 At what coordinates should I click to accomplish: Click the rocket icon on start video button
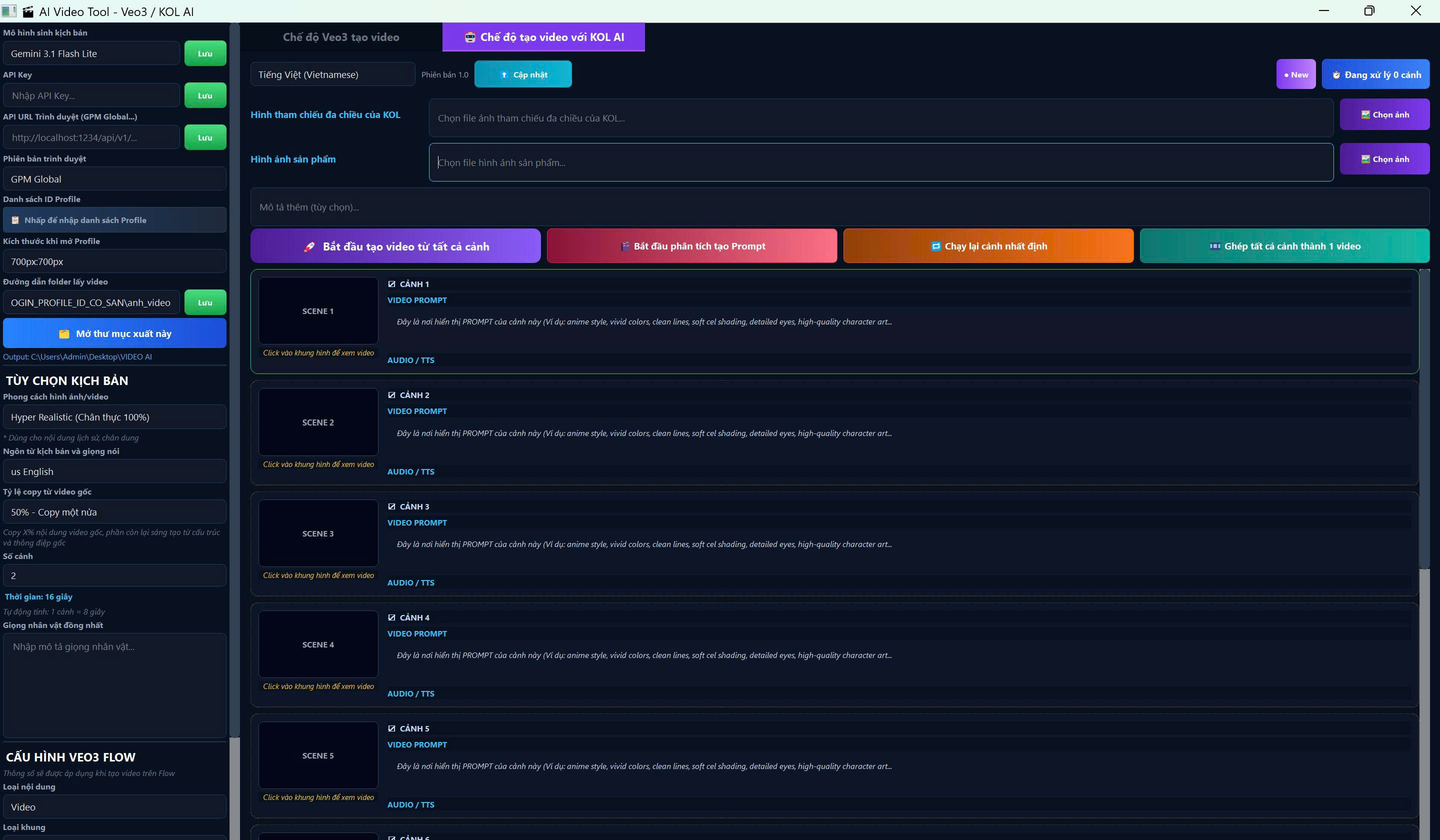[309, 246]
